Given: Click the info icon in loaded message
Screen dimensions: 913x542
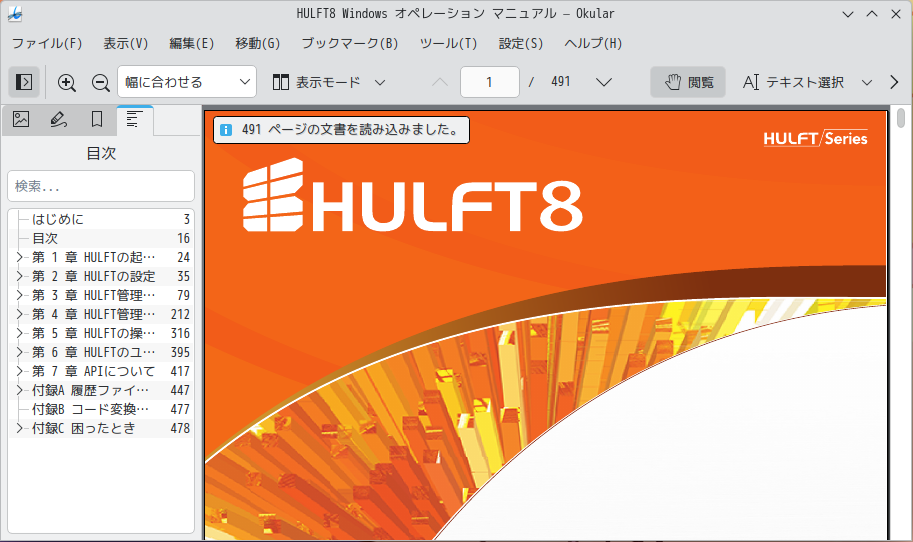Looking at the screenshot, I should 226,130.
